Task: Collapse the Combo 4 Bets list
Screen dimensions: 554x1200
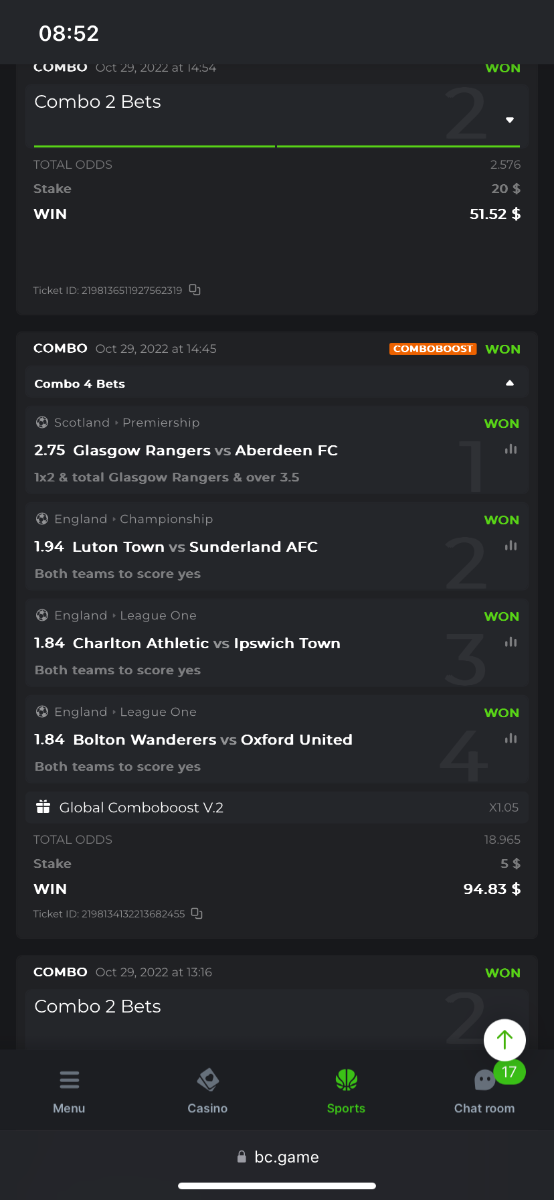Action: tap(509, 383)
